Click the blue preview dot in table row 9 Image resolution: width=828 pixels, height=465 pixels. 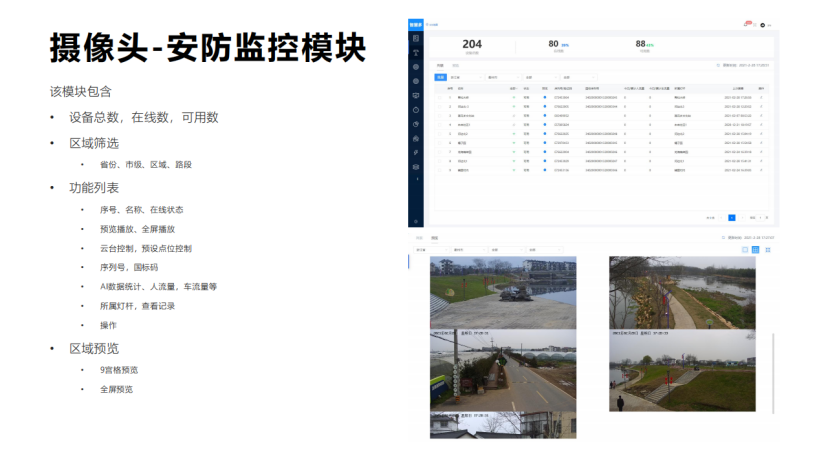(x=544, y=170)
